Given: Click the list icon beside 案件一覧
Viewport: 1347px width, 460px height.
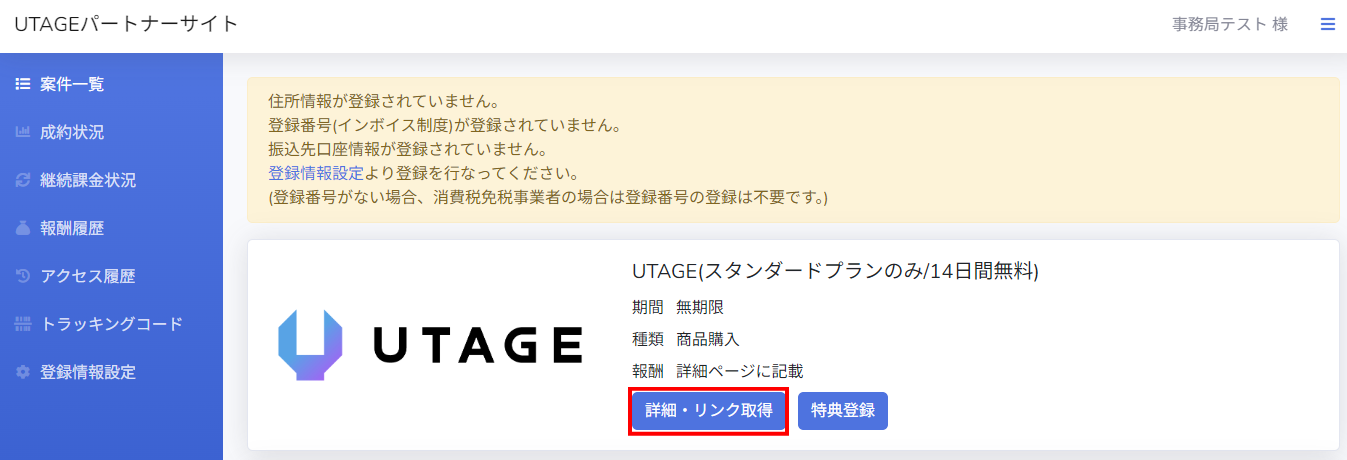Looking at the screenshot, I should click(23, 85).
